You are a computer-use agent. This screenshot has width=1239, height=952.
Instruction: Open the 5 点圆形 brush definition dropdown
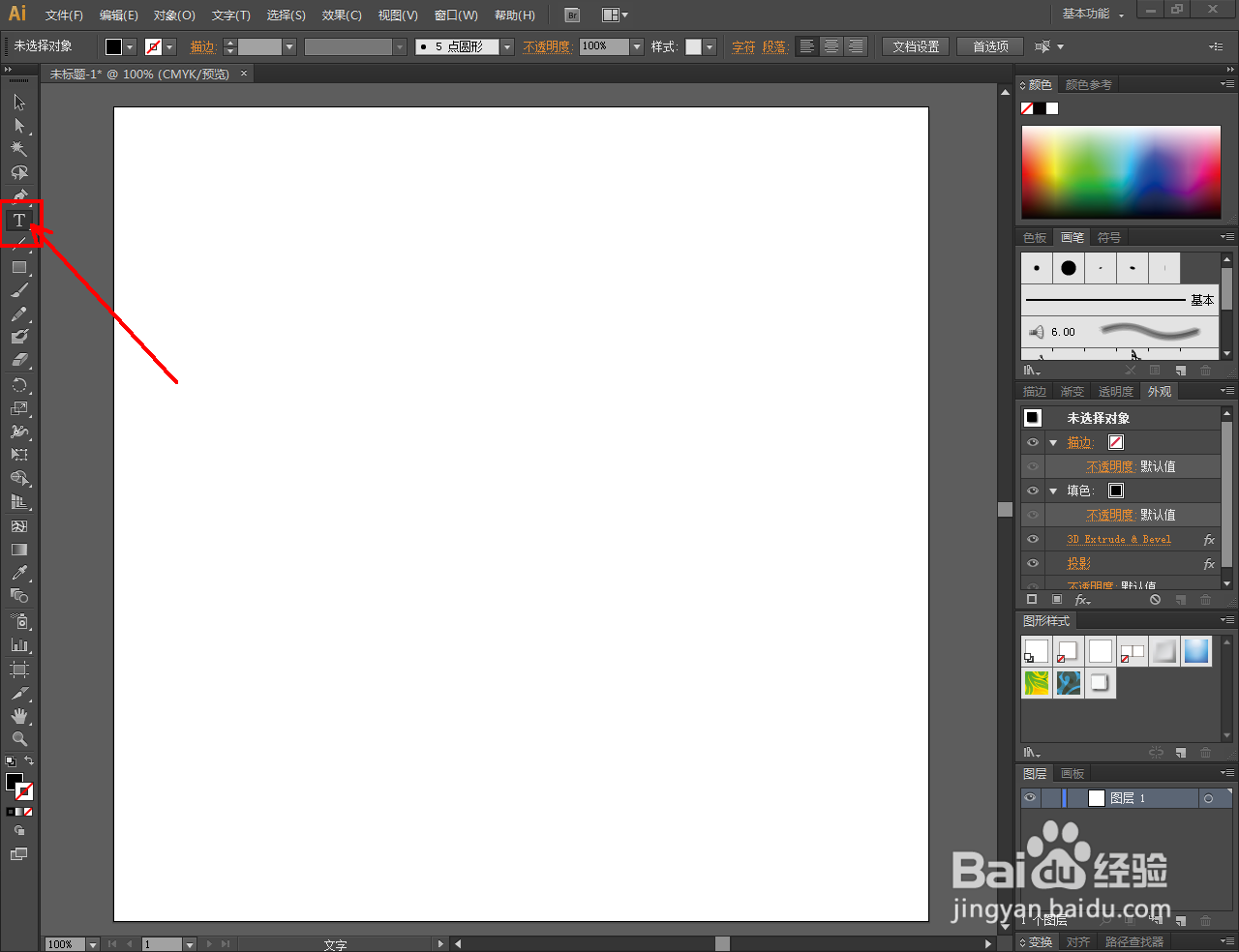(x=506, y=46)
